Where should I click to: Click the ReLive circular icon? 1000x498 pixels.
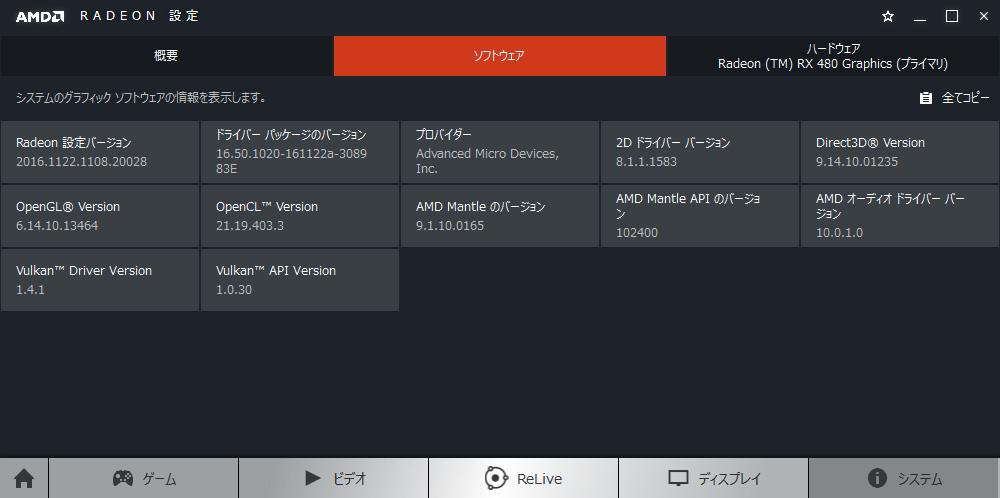496,478
